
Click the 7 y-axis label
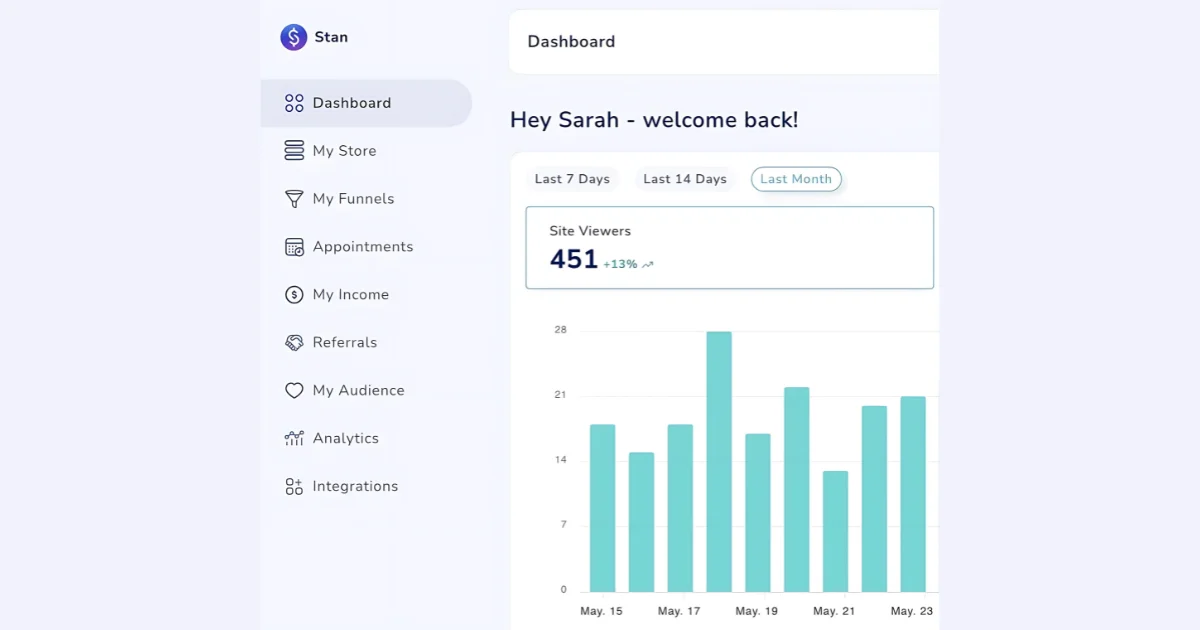click(x=563, y=525)
